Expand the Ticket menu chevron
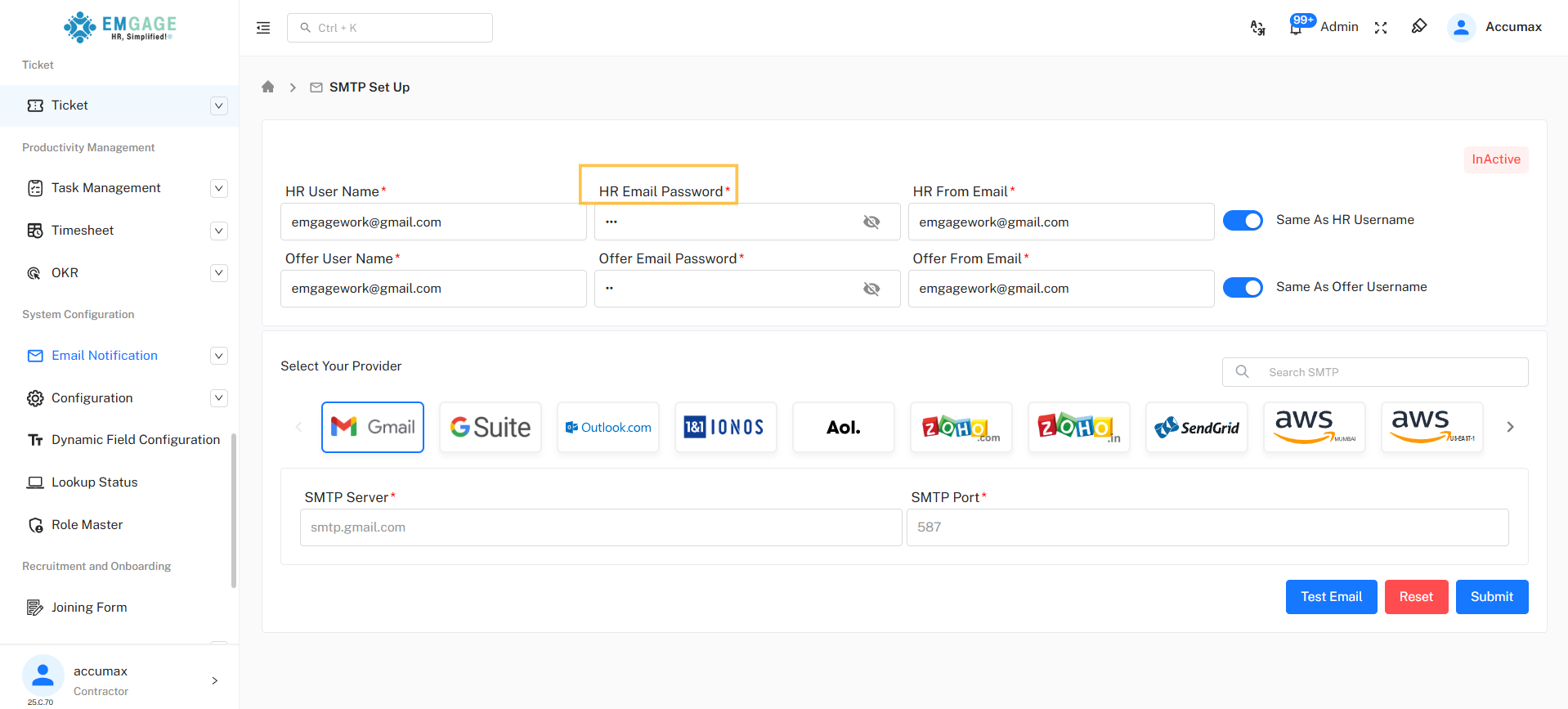This screenshot has height=709, width=1568. pos(219,105)
